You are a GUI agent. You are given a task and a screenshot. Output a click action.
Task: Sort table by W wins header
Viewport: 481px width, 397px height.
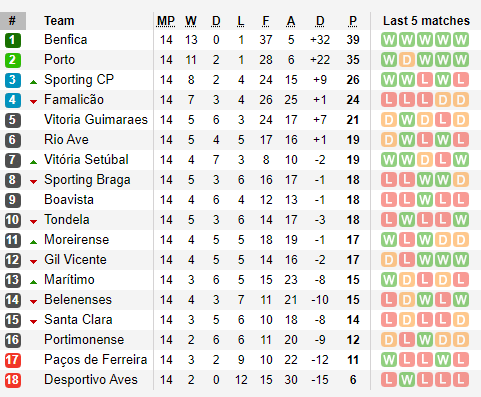[x=191, y=21]
